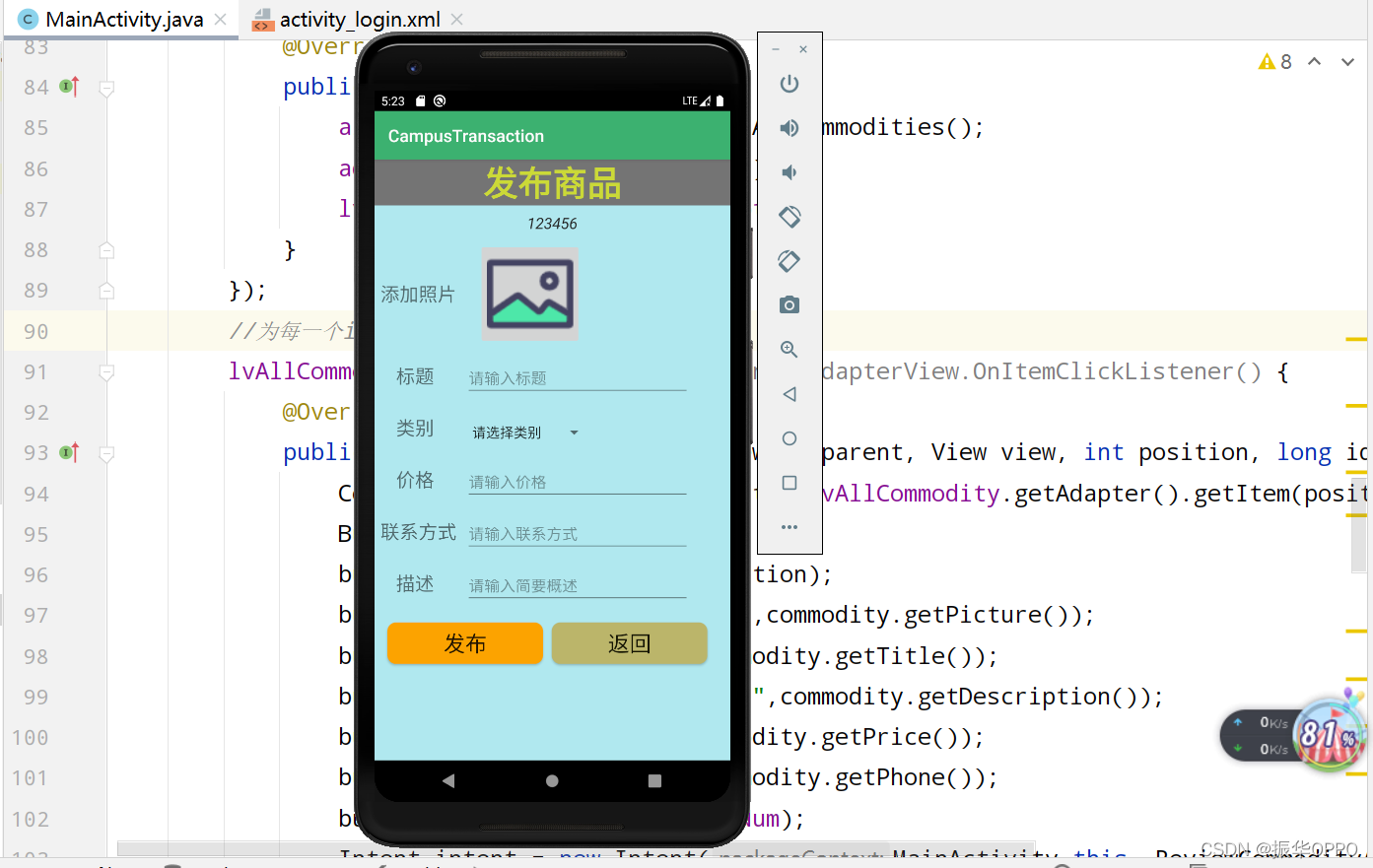Click line number 90 in gutter
The image size is (1373, 868).
point(36,332)
